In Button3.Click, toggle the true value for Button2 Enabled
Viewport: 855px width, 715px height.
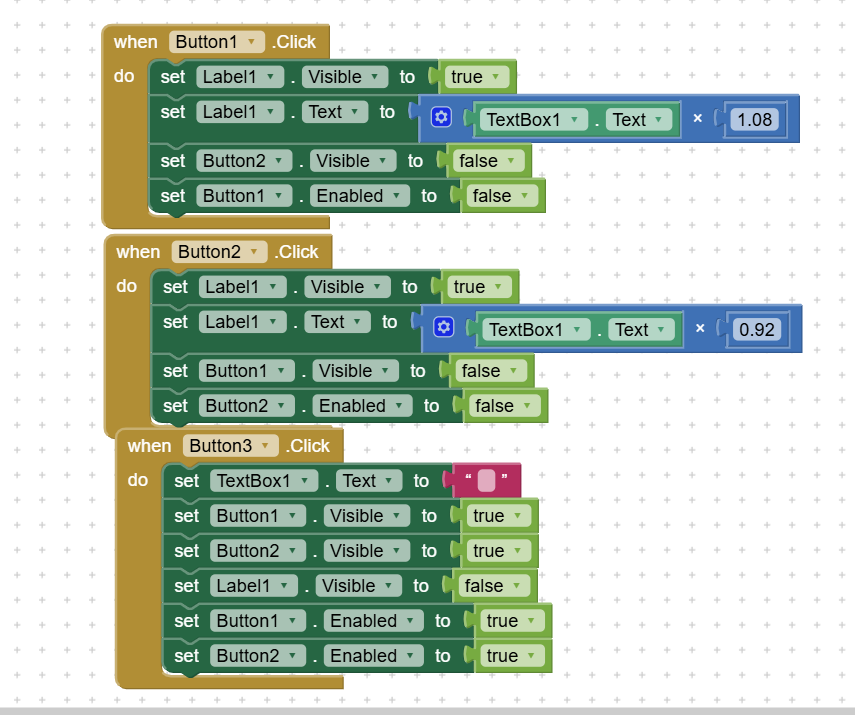click(x=513, y=656)
